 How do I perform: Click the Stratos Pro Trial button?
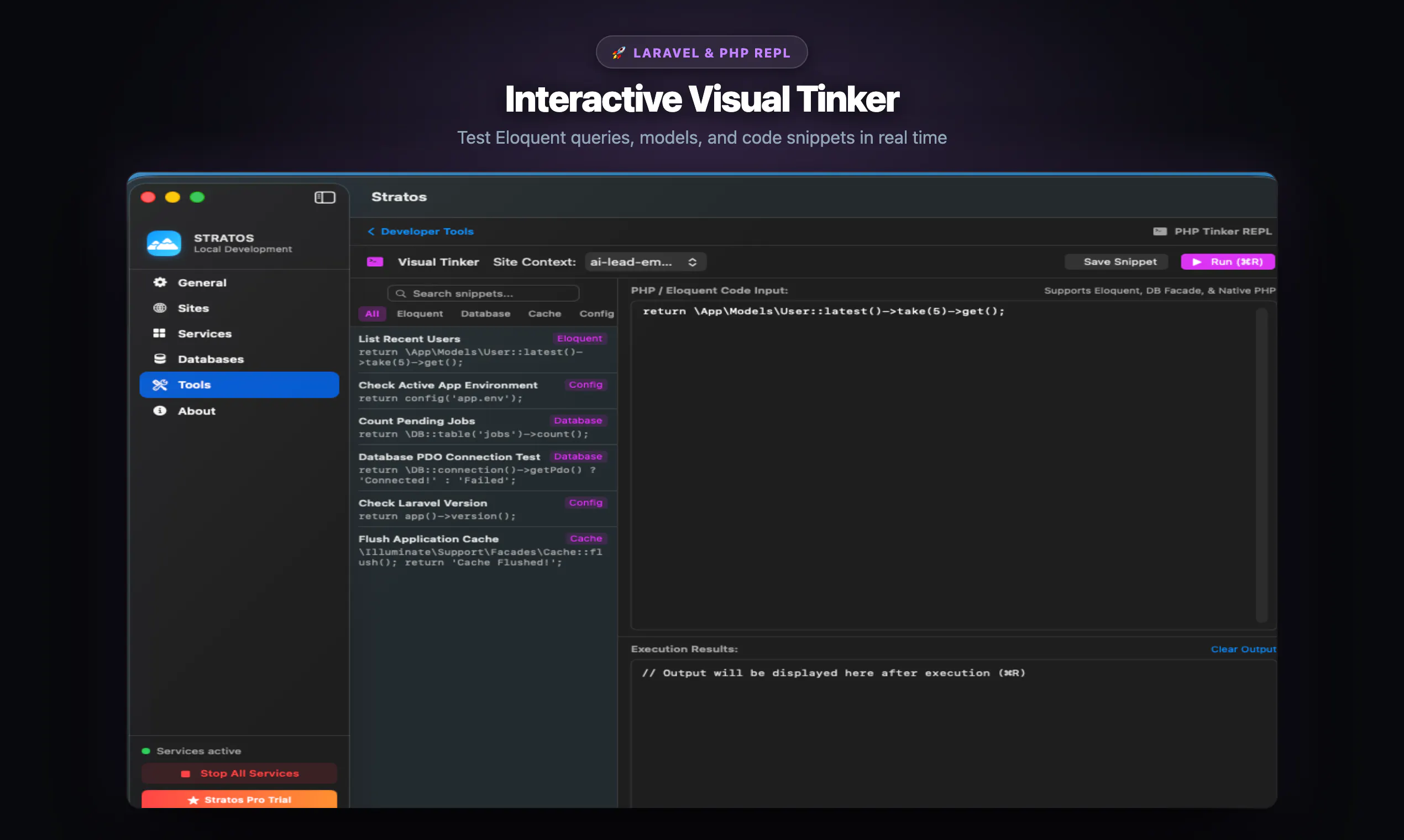click(x=239, y=799)
